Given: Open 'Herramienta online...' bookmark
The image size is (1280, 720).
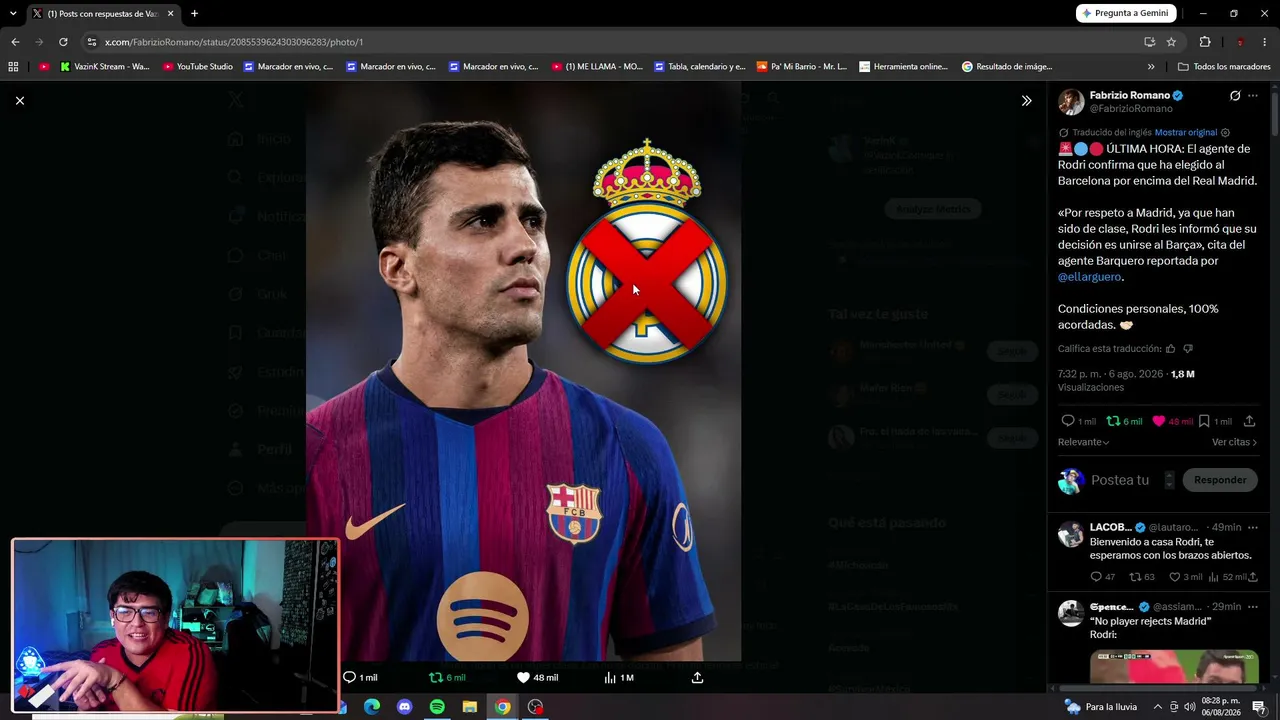Looking at the screenshot, I should tap(903, 67).
